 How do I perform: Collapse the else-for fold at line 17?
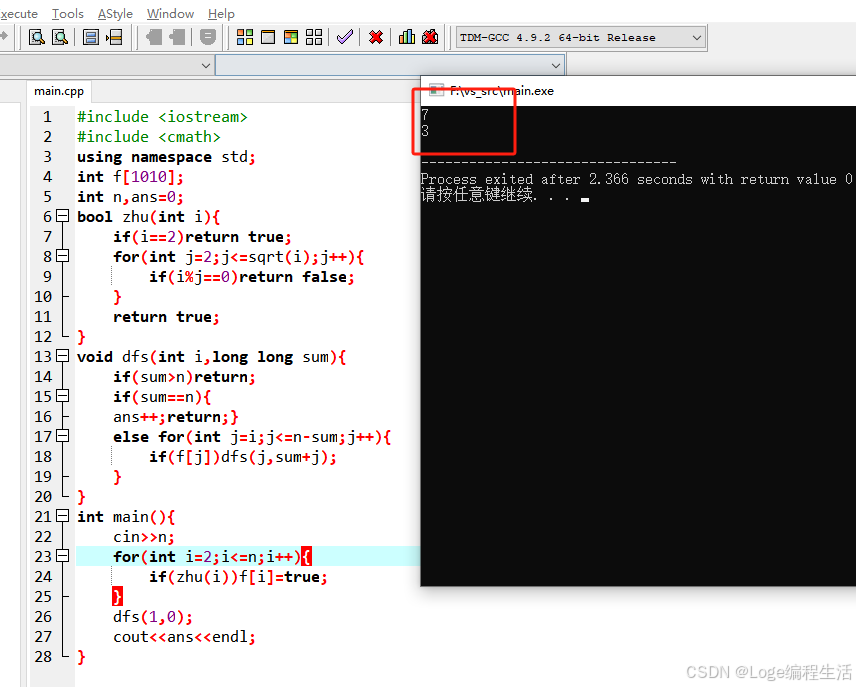(63, 436)
